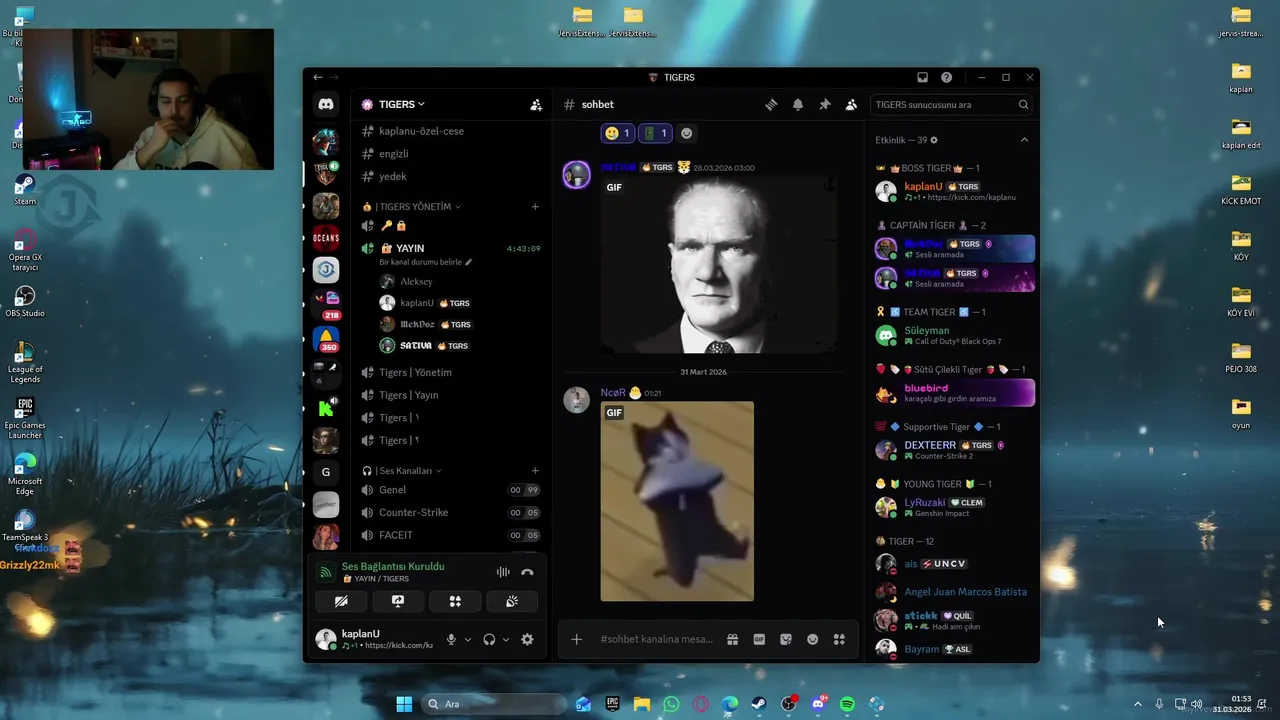Add reaction smiley under first message
The height and width of the screenshot is (720, 1280).
[x=686, y=133]
